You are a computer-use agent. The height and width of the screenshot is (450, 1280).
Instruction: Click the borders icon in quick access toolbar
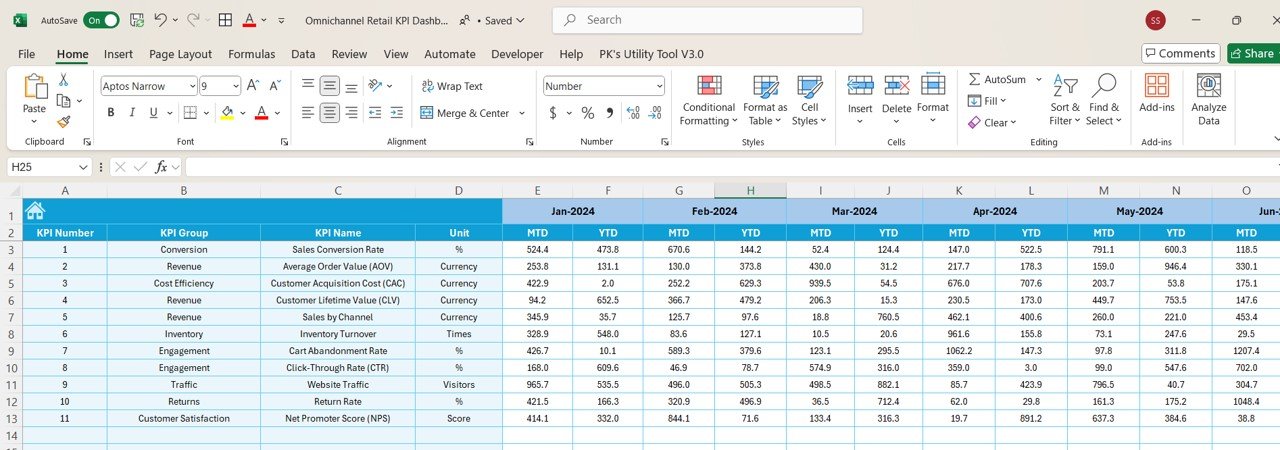[x=225, y=20]
